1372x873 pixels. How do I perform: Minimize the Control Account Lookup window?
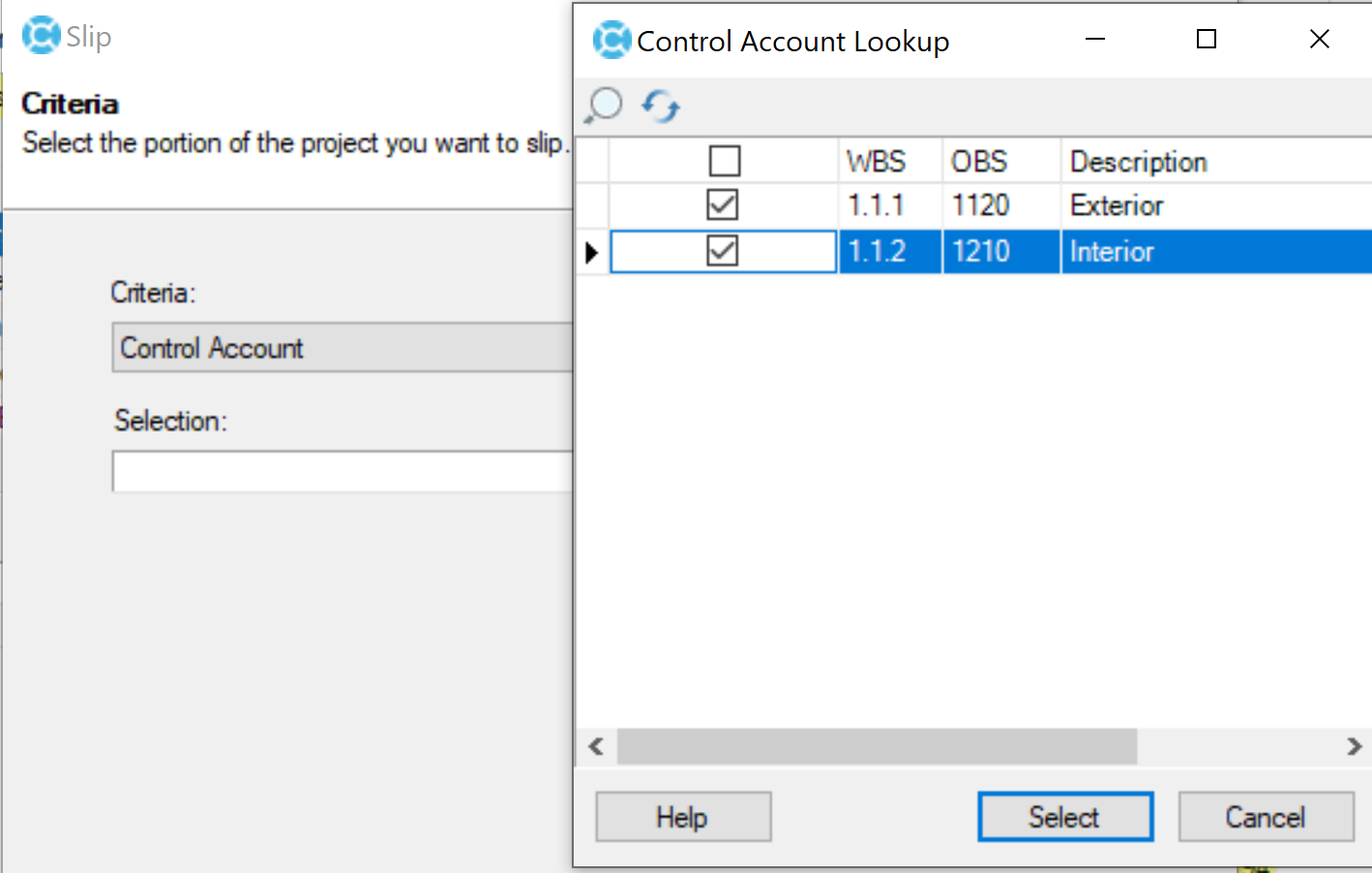coord(1095,39)
